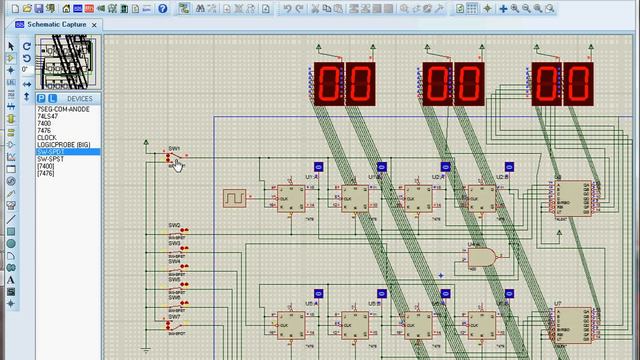
Task: Click the binoculars search icon
Action: point(200,8)
